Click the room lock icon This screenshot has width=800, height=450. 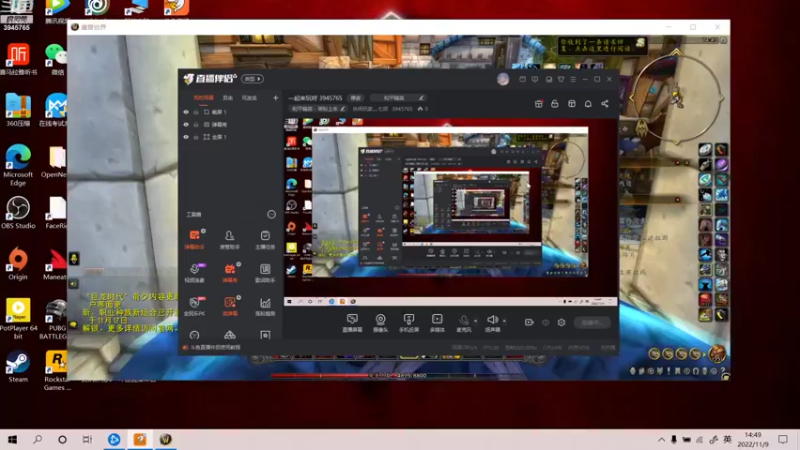coord(555,104)
